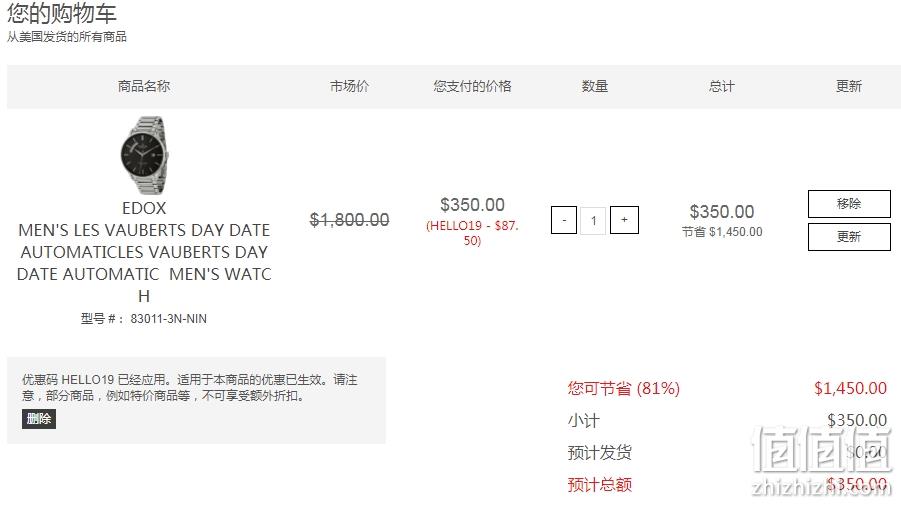Increase quantity with plus button
Viewport: 901px width, 505px height.
pos(624,220)
